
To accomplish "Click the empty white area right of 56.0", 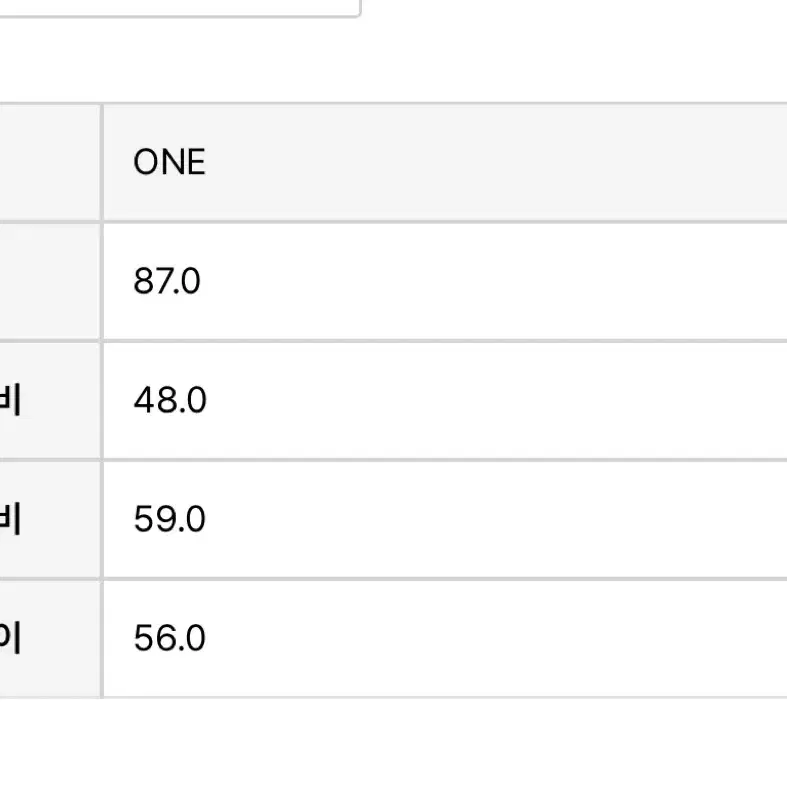I will [496, 638].
